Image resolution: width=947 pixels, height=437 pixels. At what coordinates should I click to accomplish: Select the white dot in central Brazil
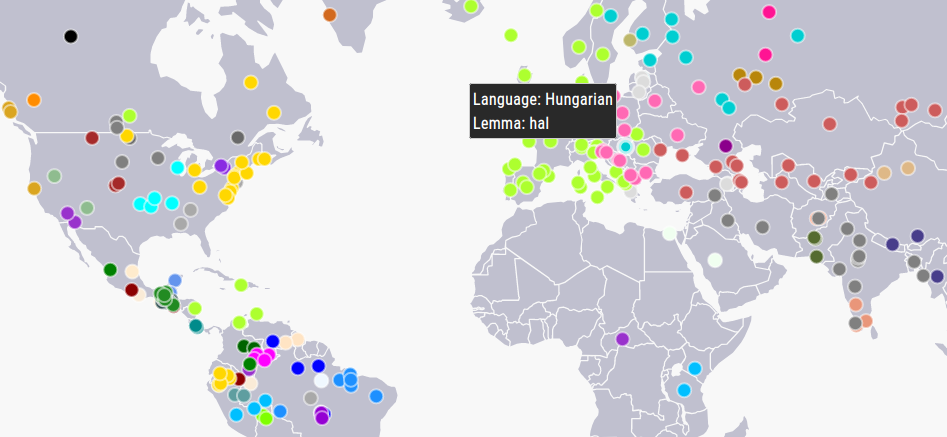[x=321, y=381]
